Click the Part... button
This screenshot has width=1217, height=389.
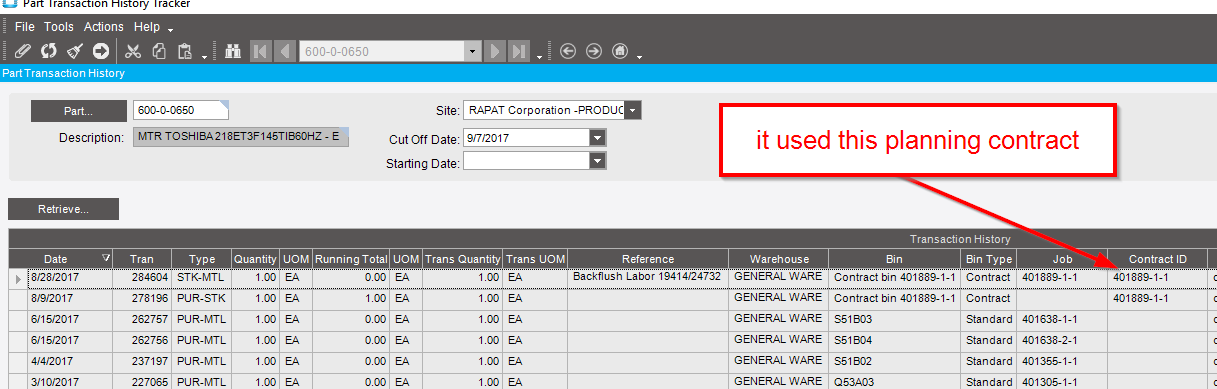(78, 111)
